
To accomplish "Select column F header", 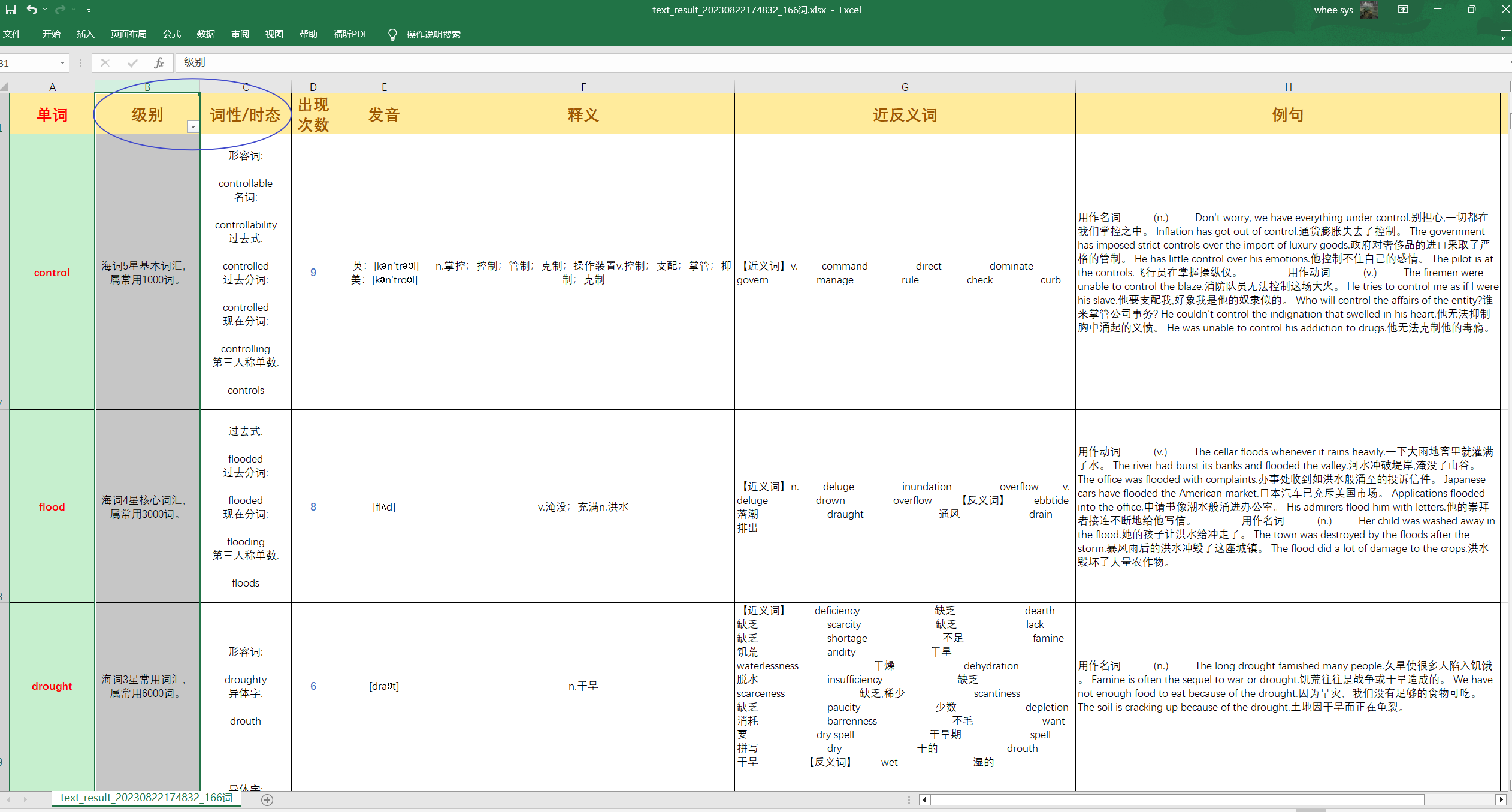I will click(583, 87).
